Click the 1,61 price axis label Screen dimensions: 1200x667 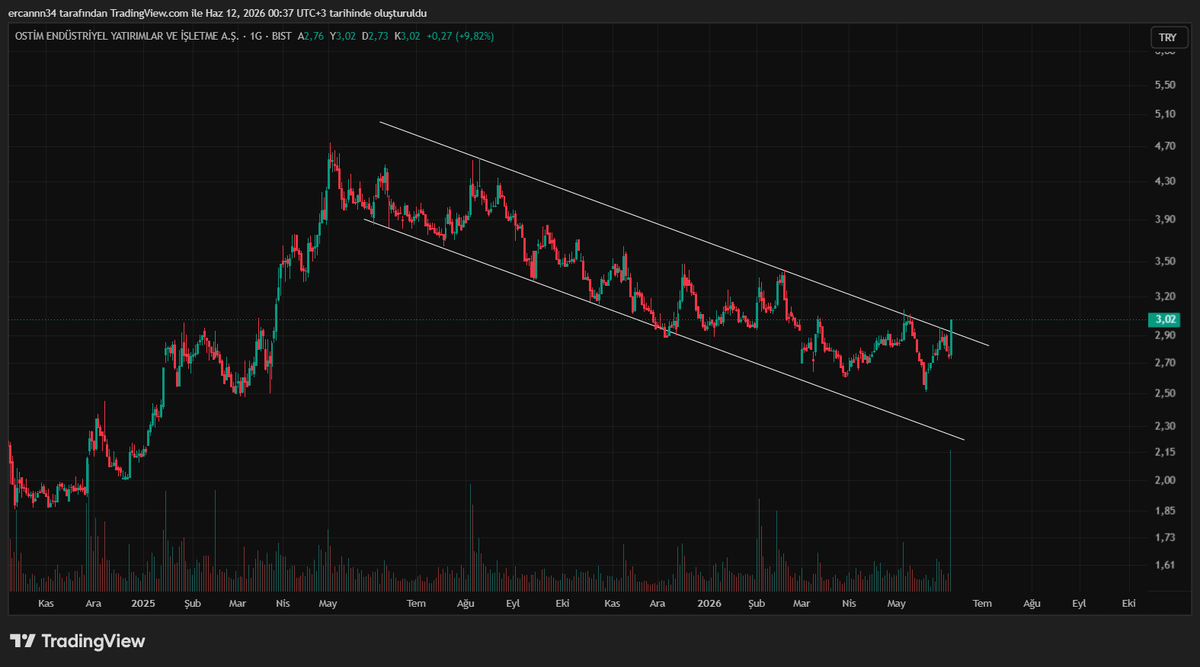[x=1164, y=566]
